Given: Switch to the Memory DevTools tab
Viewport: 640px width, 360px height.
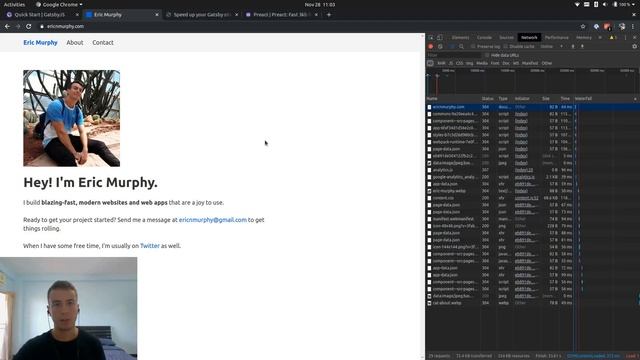Looking at the screenshot, I should click(x=584, y=38).
